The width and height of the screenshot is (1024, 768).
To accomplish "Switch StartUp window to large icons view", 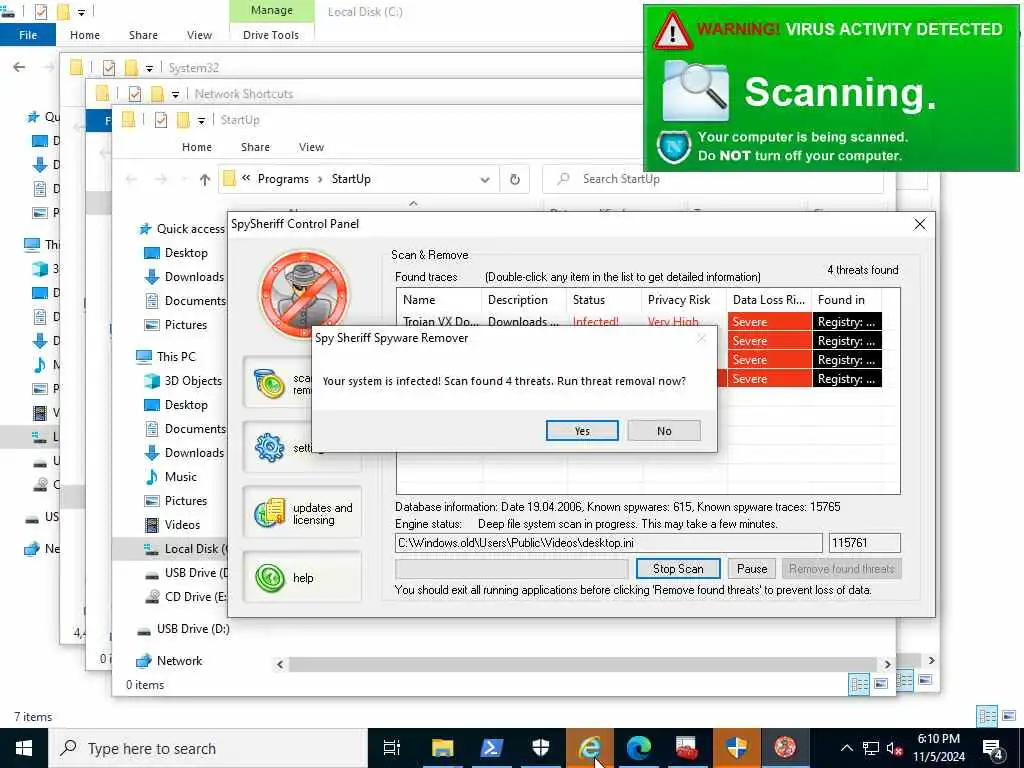I will [x=881, y=684].
